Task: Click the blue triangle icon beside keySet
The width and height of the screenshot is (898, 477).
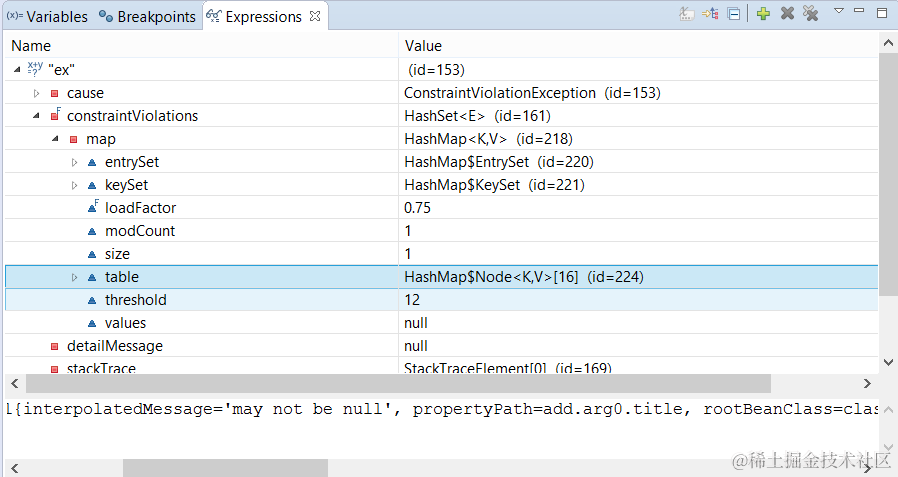Action: click(92, 186)
